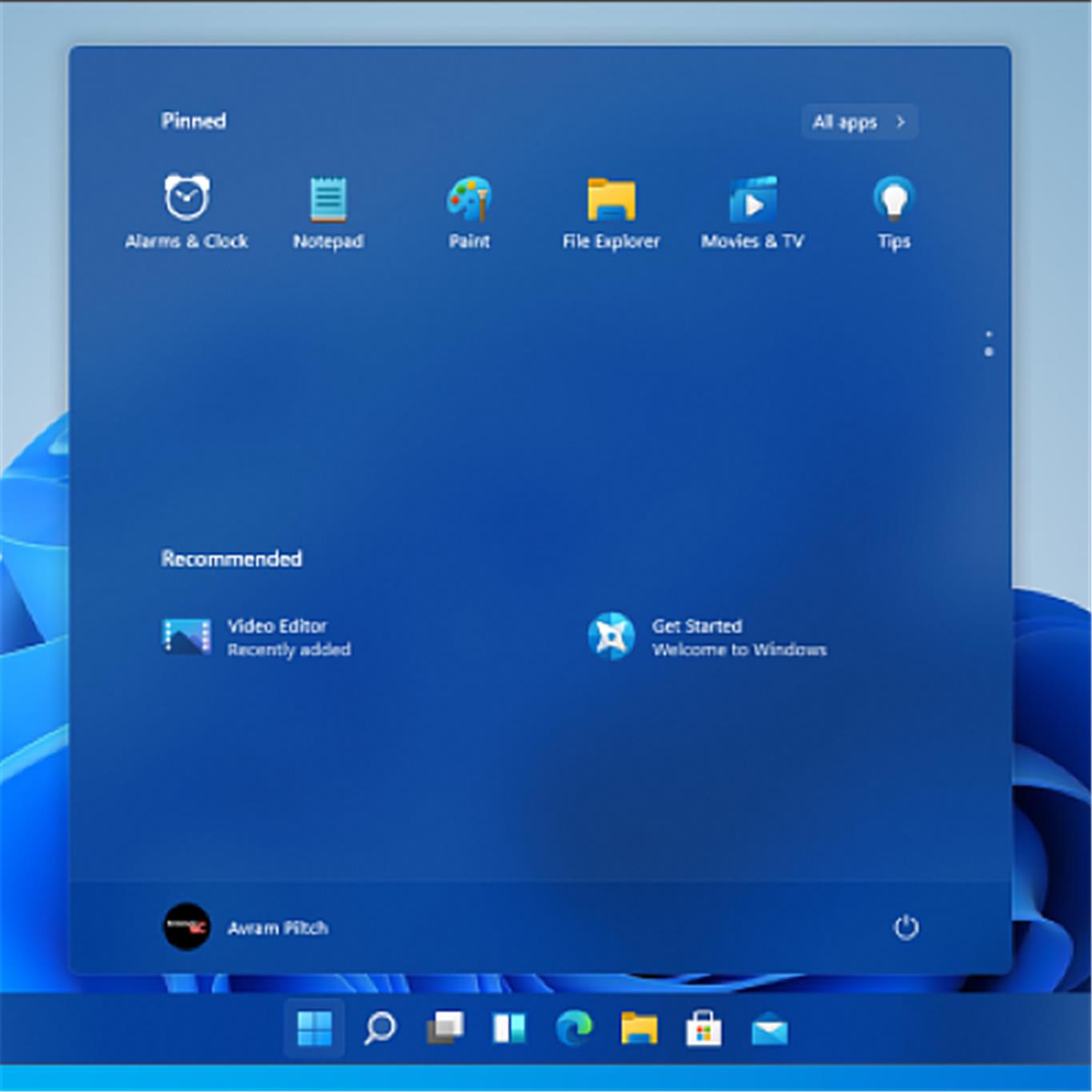Open the Tips app
1092x1092 pixels.
[x=894, y=210]
